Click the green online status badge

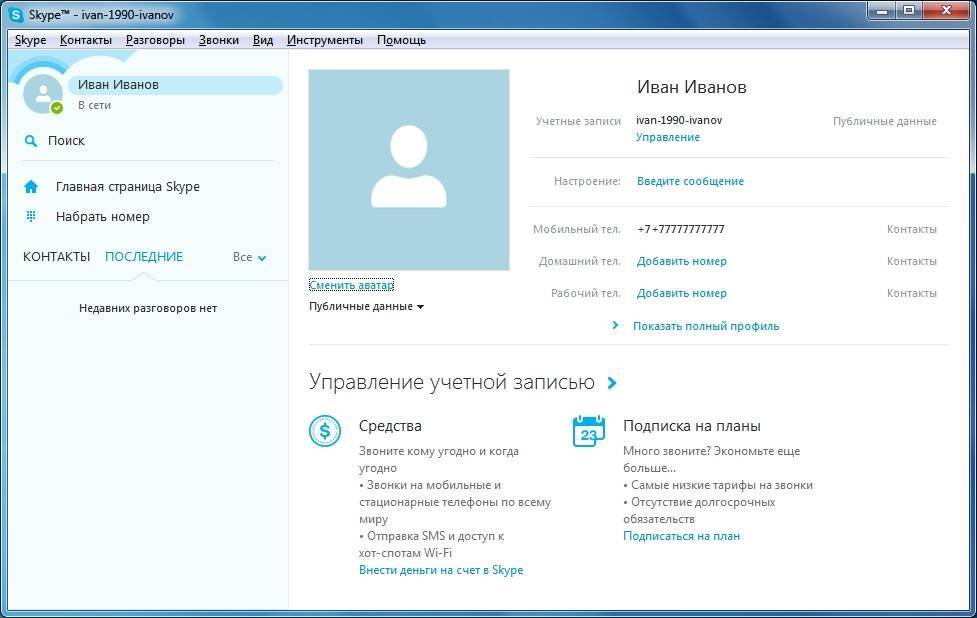57,108
